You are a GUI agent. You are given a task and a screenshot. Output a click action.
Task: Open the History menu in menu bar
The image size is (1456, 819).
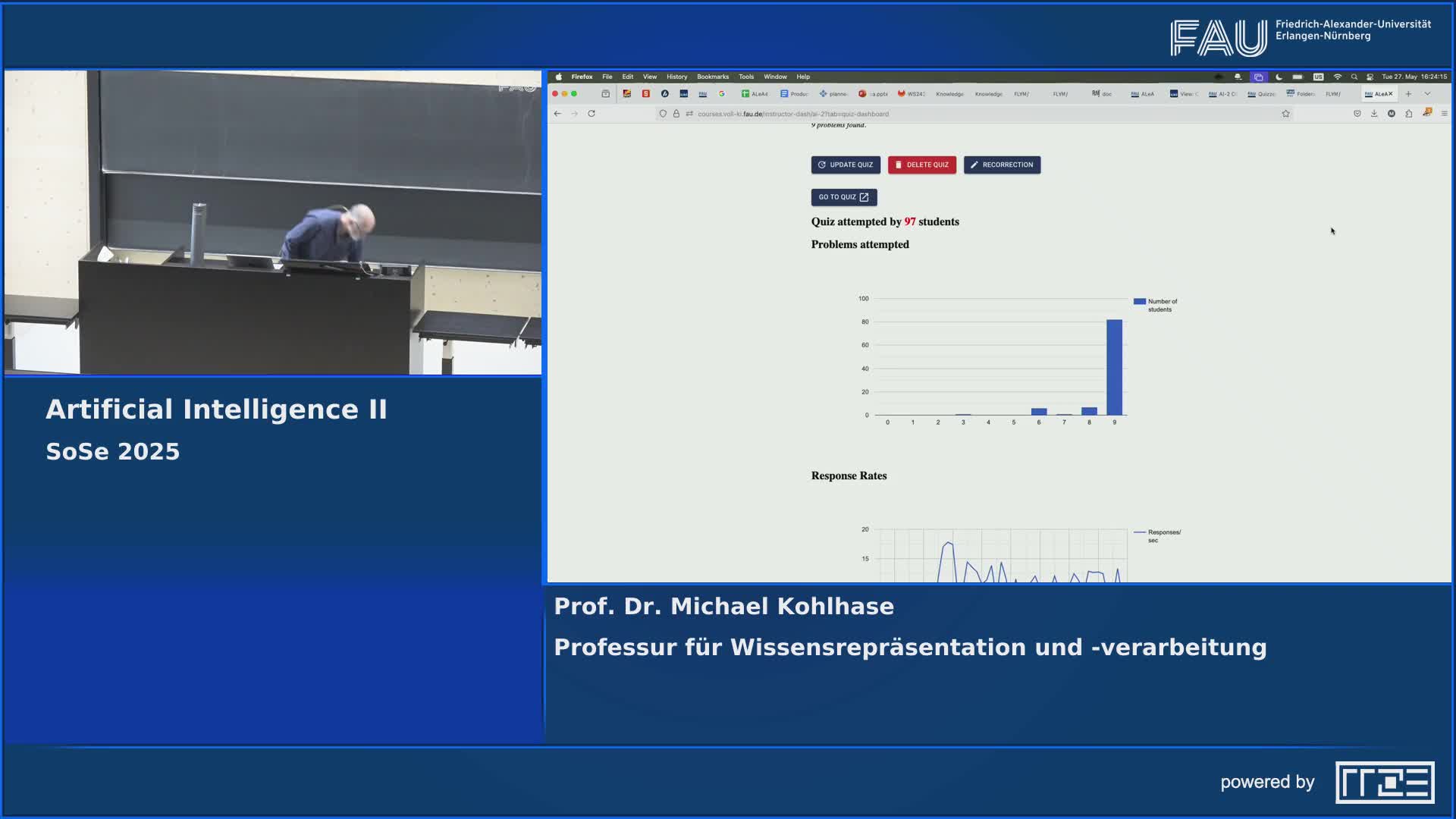(676, 77)
